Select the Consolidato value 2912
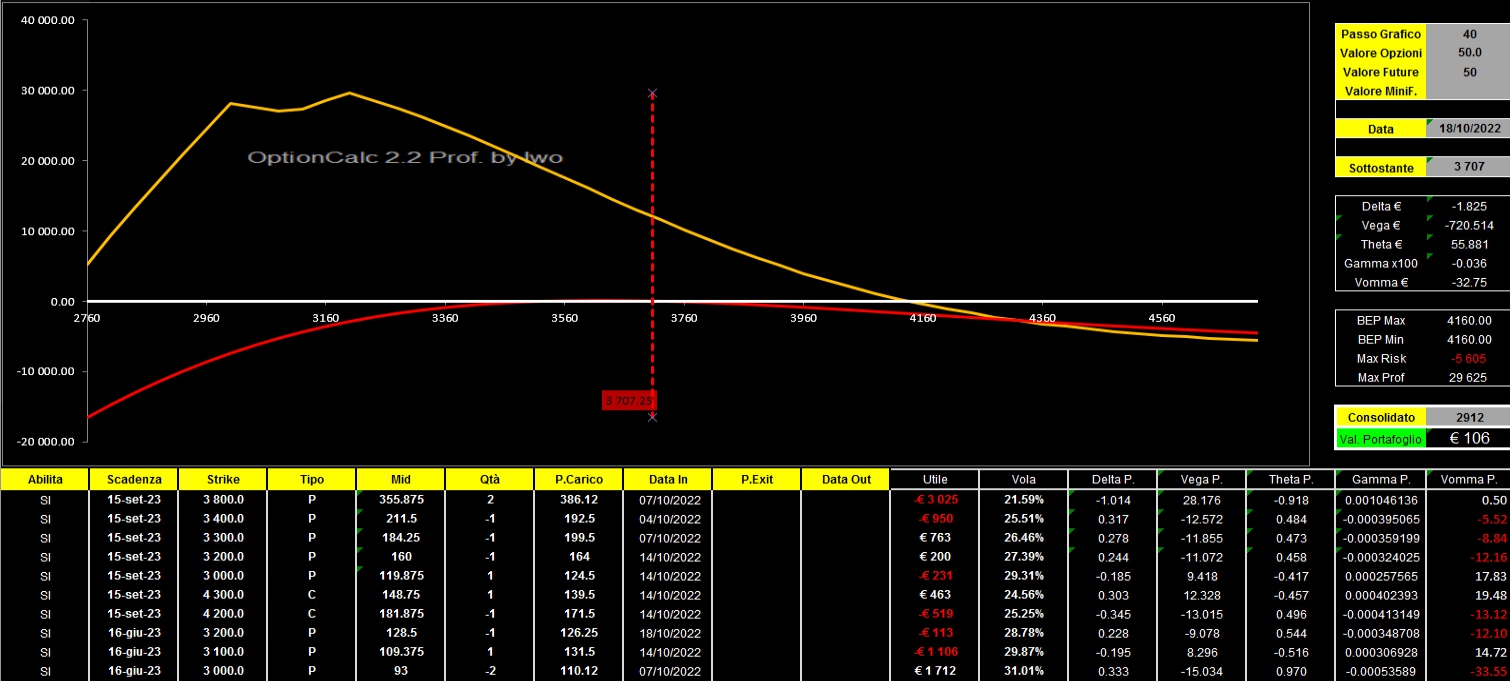 1468,417
